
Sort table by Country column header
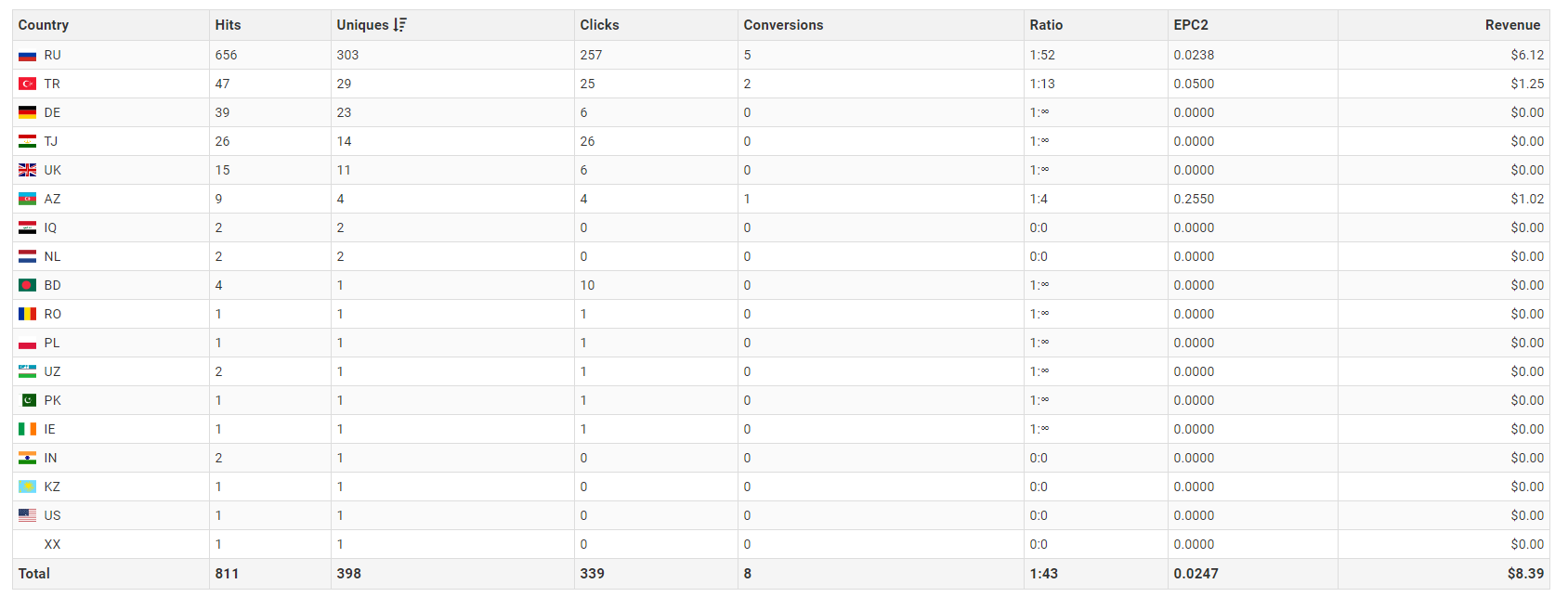44,25
